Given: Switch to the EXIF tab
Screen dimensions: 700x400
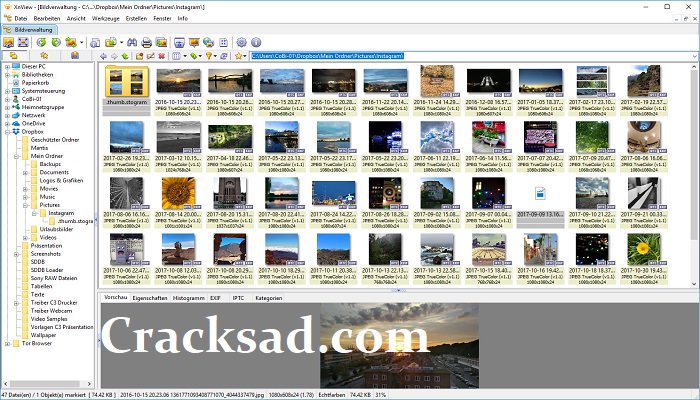Looking at the screenshot, I should pyautogui.click(x=215, y=298).
